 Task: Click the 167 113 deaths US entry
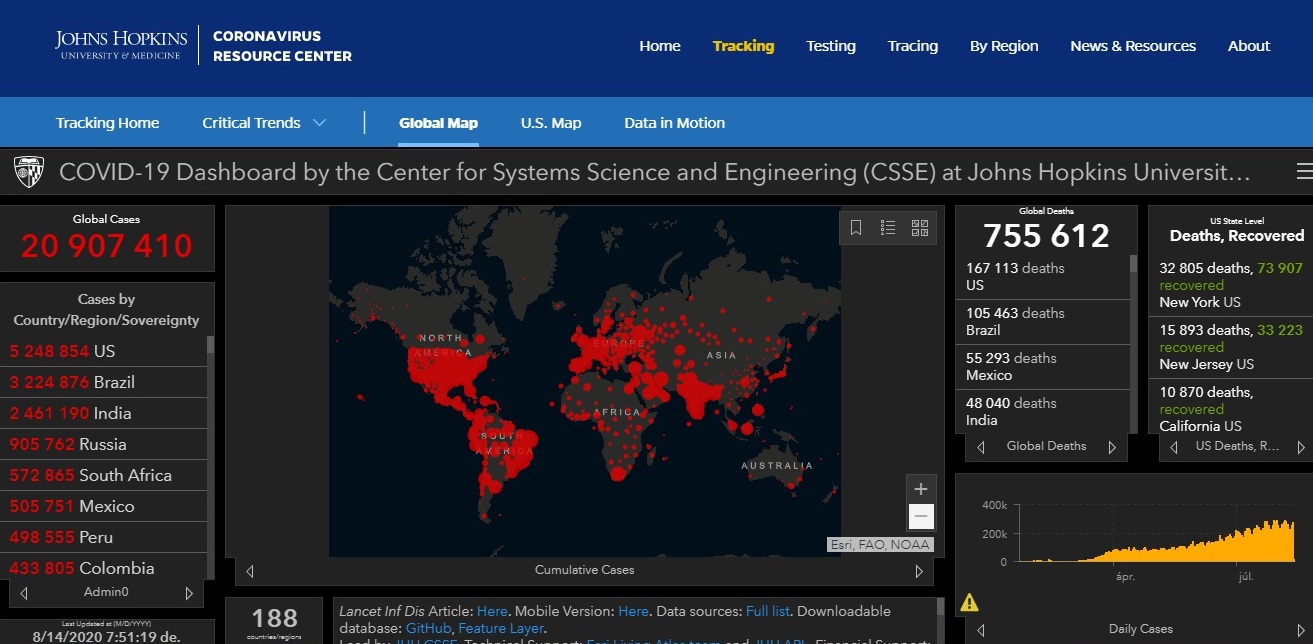pyautogui.click(x=1043, y=277)
